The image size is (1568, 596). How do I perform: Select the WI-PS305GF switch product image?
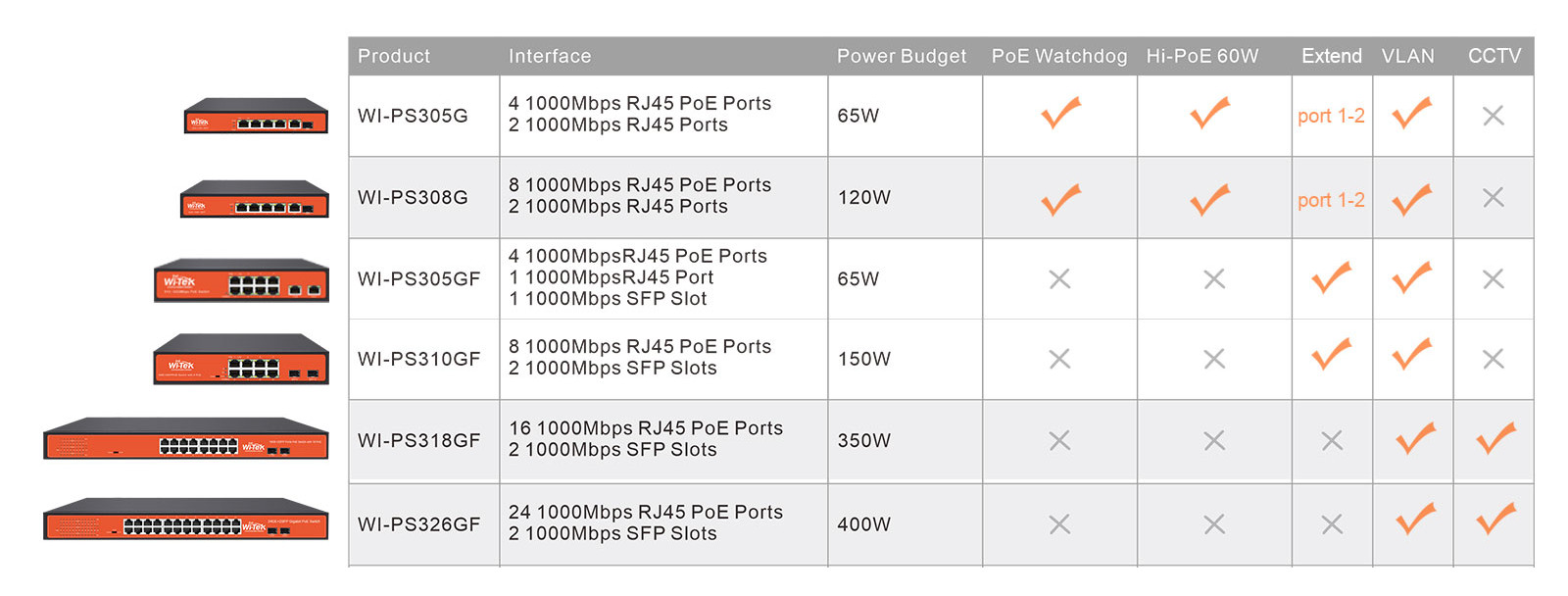tap(241, 280)
